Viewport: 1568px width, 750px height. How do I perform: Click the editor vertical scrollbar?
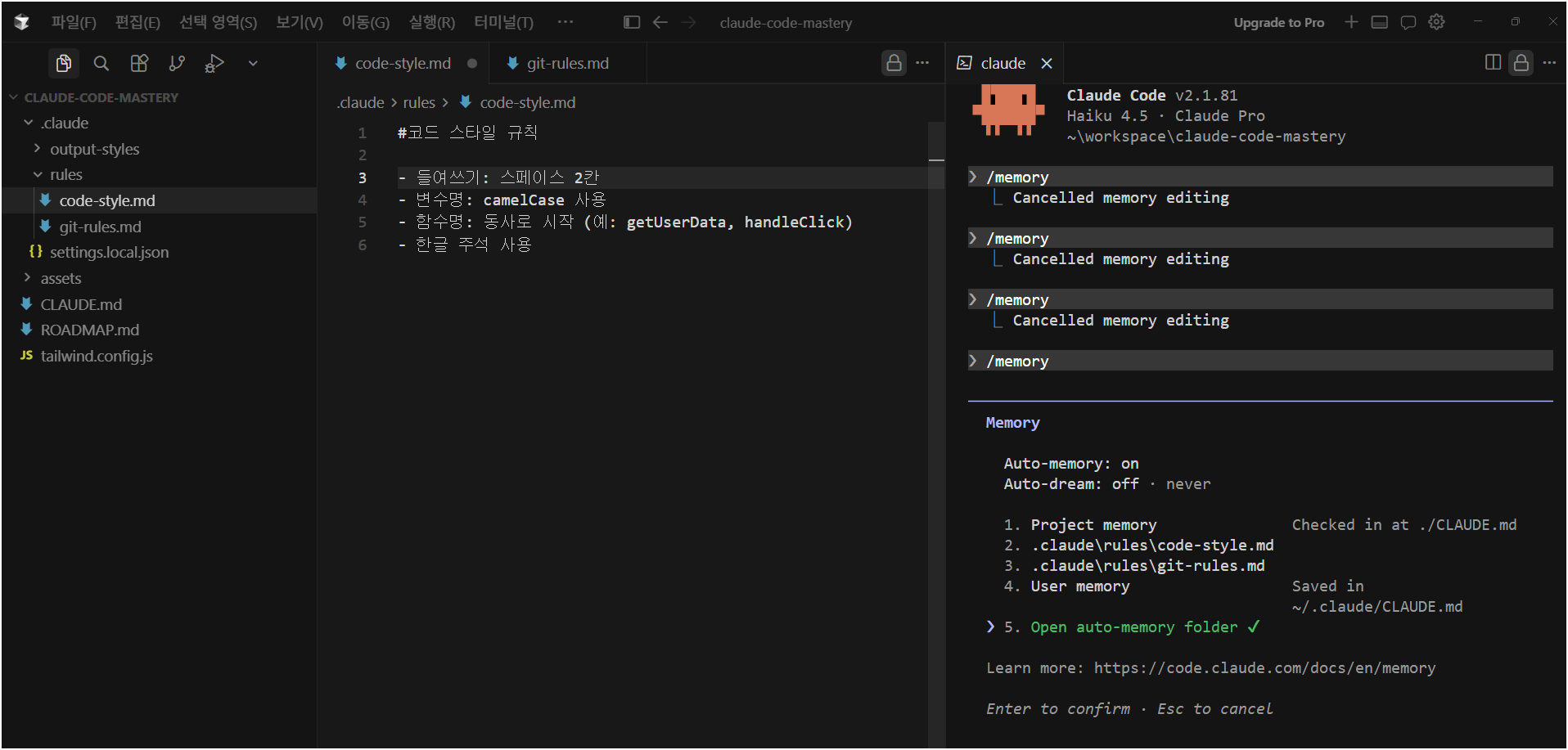click(x=936, y=409)
